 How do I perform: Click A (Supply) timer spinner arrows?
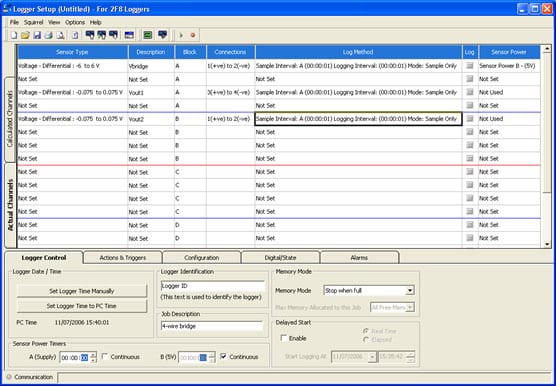(x=93, y=357)
